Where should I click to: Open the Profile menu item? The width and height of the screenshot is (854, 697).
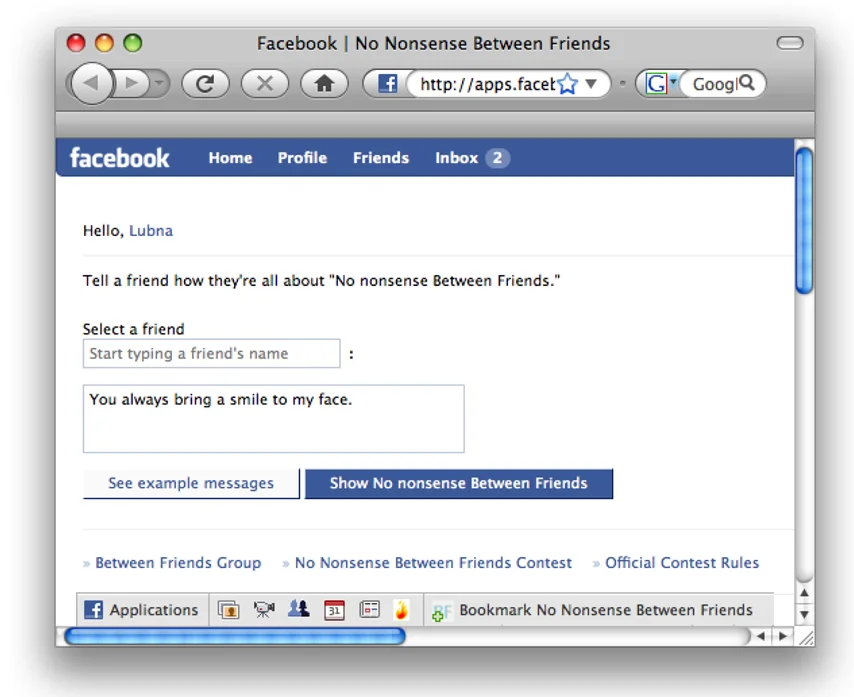tap(302, 158)
